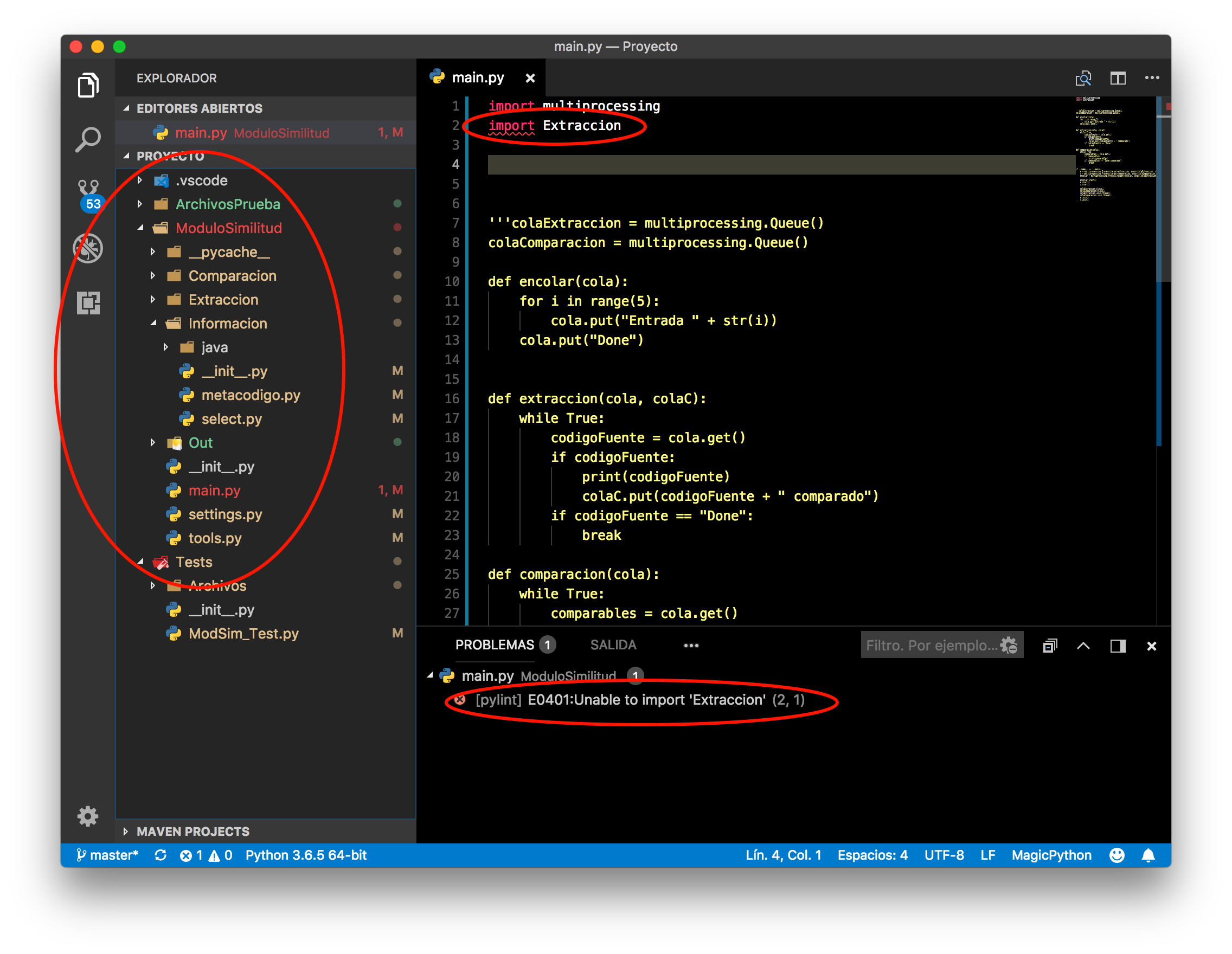Open select.py in the explorer

tap(232, 419)
